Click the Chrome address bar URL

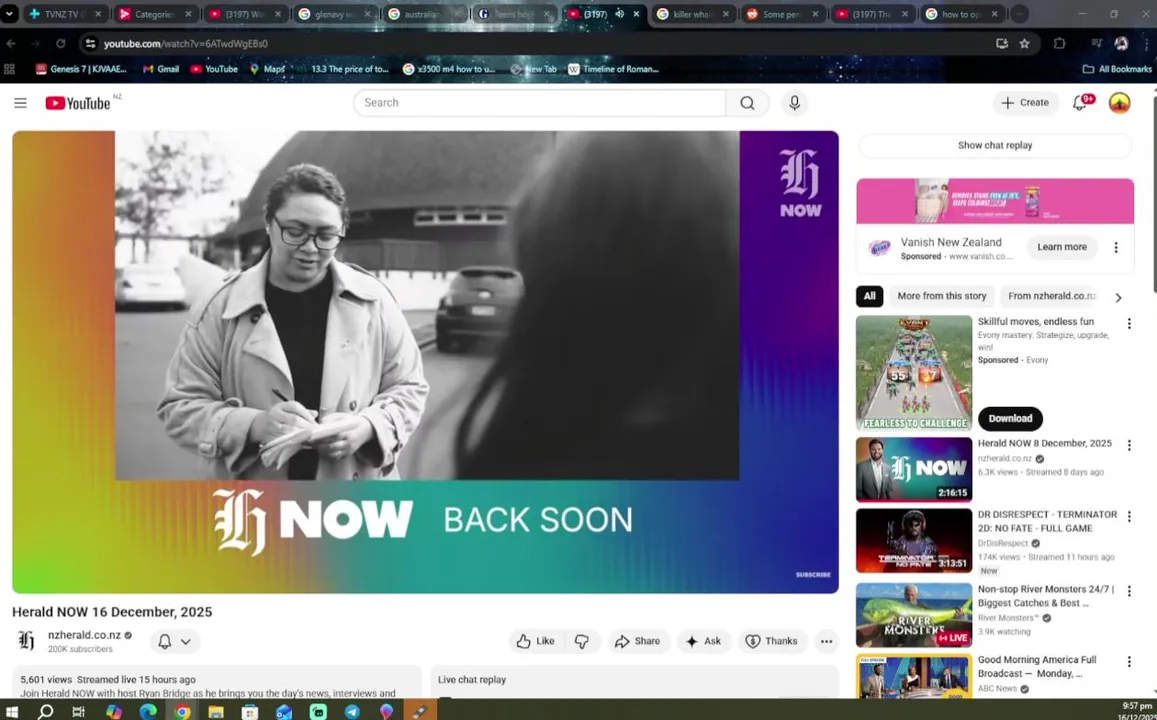click(x=186, y=44)
